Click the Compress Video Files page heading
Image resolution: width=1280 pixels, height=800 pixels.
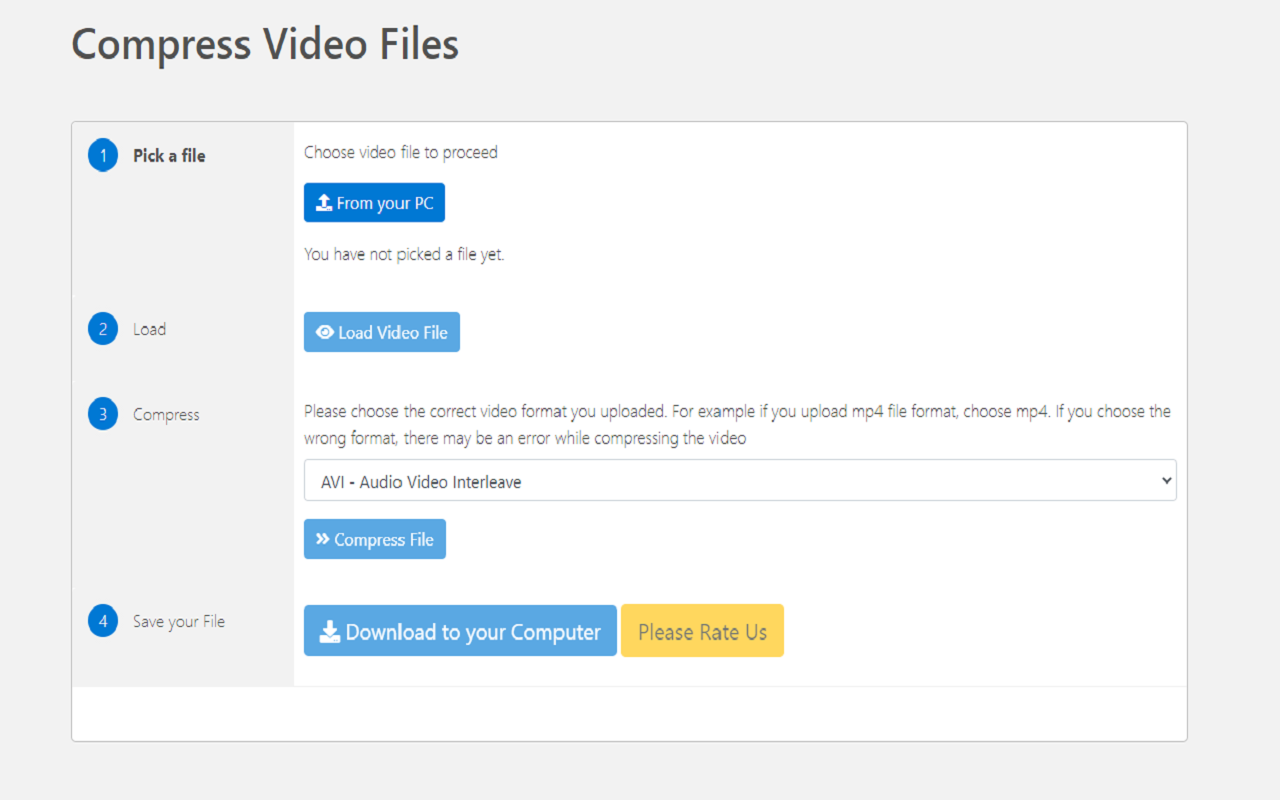(x=265, y=45)
